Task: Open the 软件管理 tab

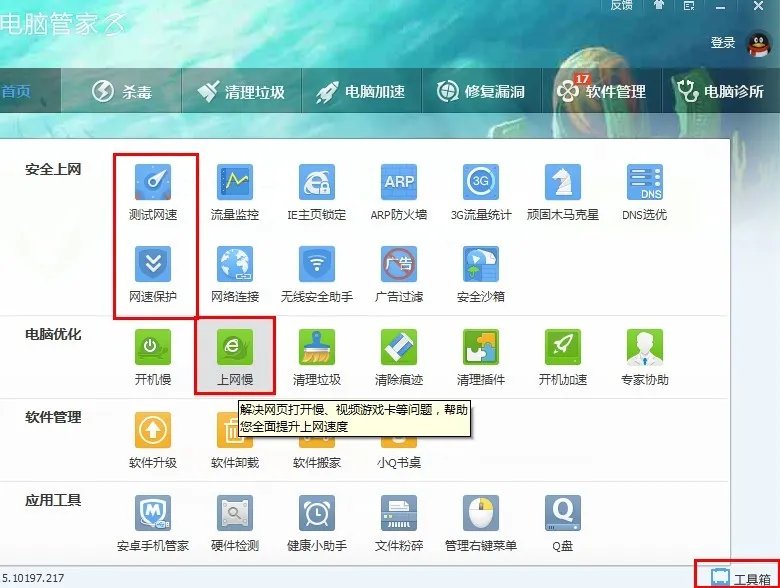Action: point(601,92)
